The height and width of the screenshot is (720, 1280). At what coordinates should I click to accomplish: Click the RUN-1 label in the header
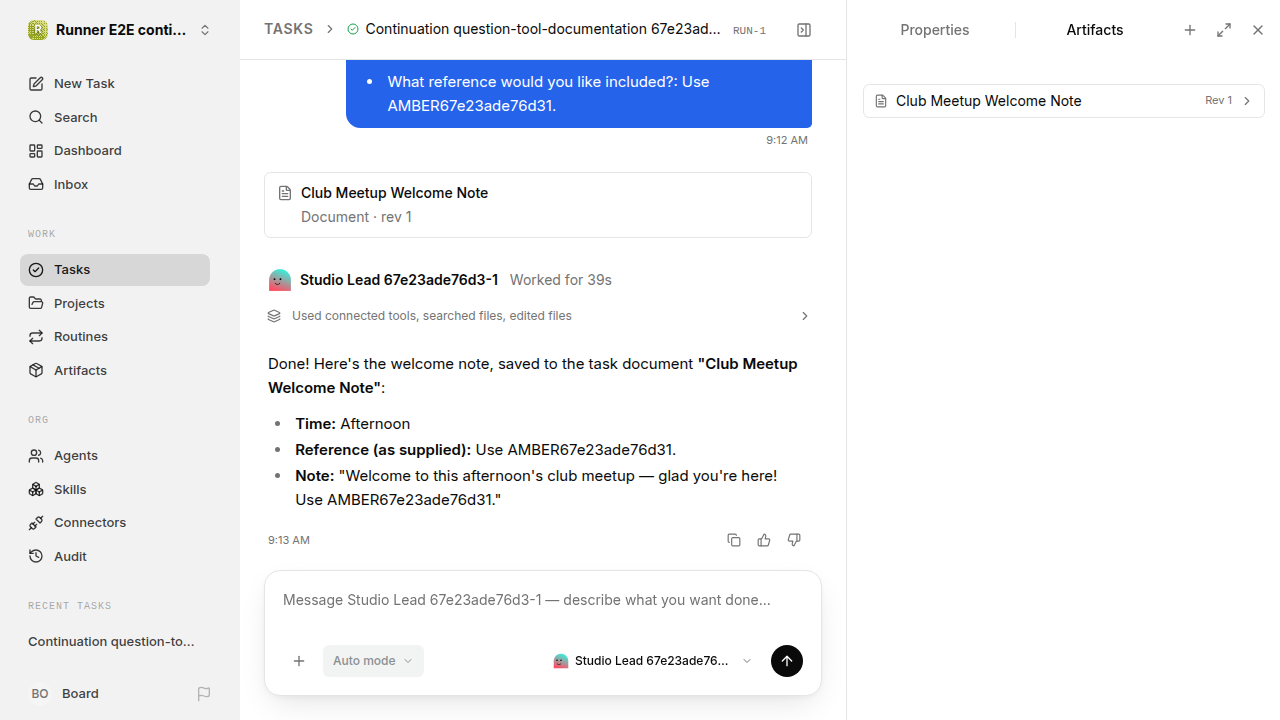click(x=749, y=31)
